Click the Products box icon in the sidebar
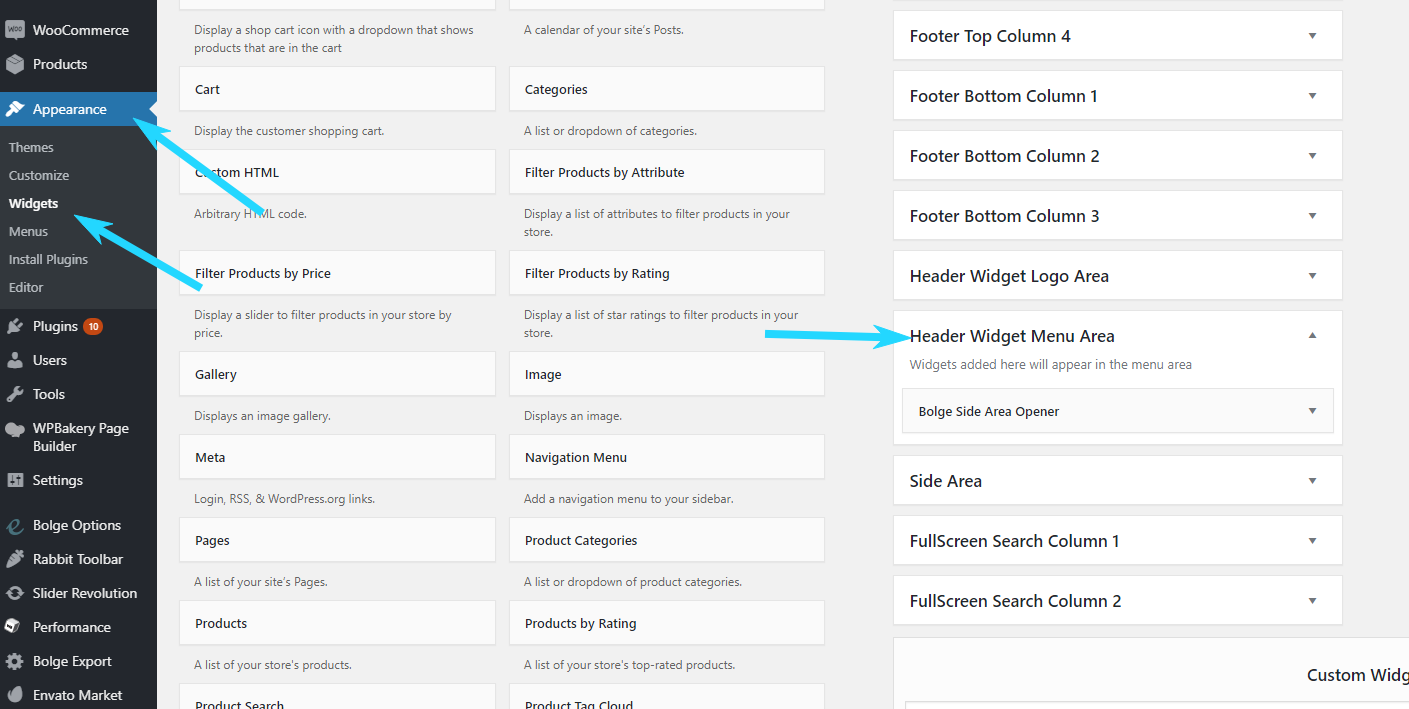Image resolution: width=1409 pixels, height=709 pixels. (x=15, y=64)
